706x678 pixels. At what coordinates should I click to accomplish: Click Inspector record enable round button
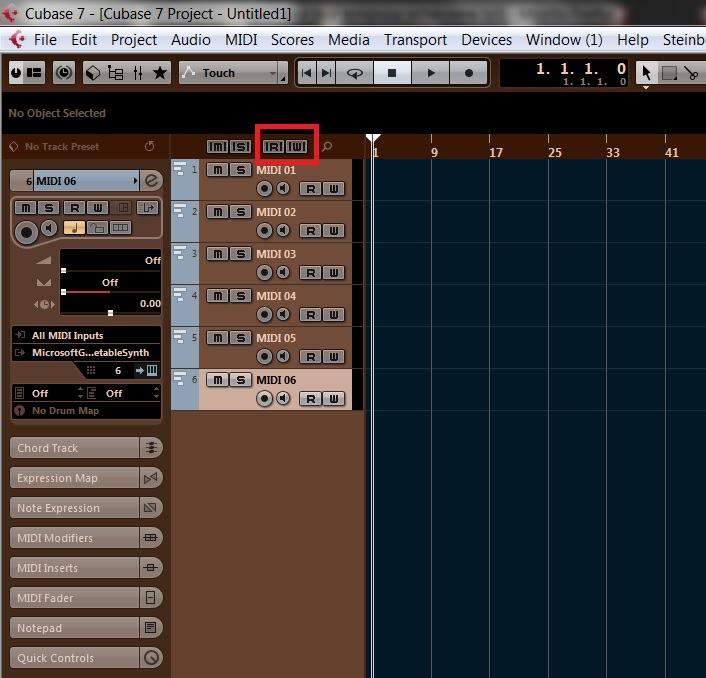coord(27,232)
